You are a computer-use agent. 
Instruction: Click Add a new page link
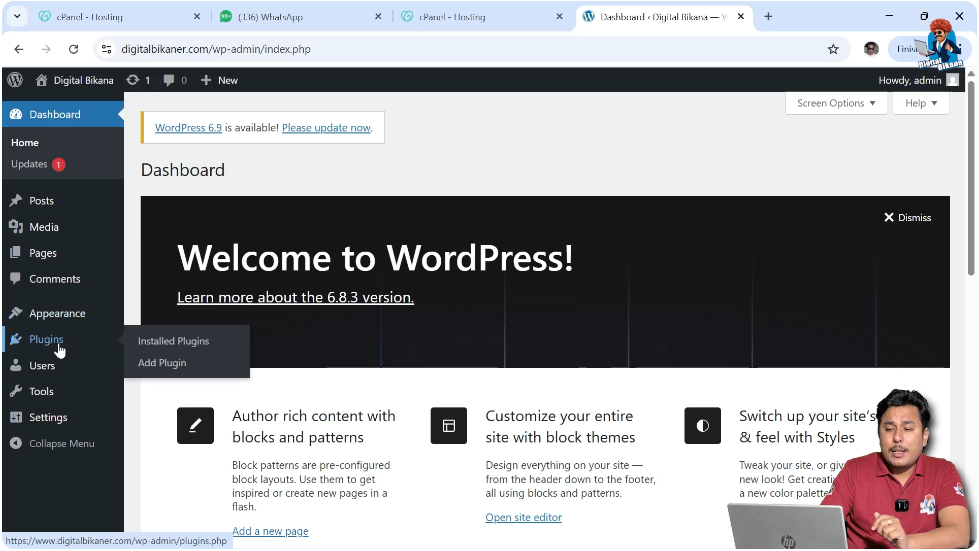(x=270, y=531)
